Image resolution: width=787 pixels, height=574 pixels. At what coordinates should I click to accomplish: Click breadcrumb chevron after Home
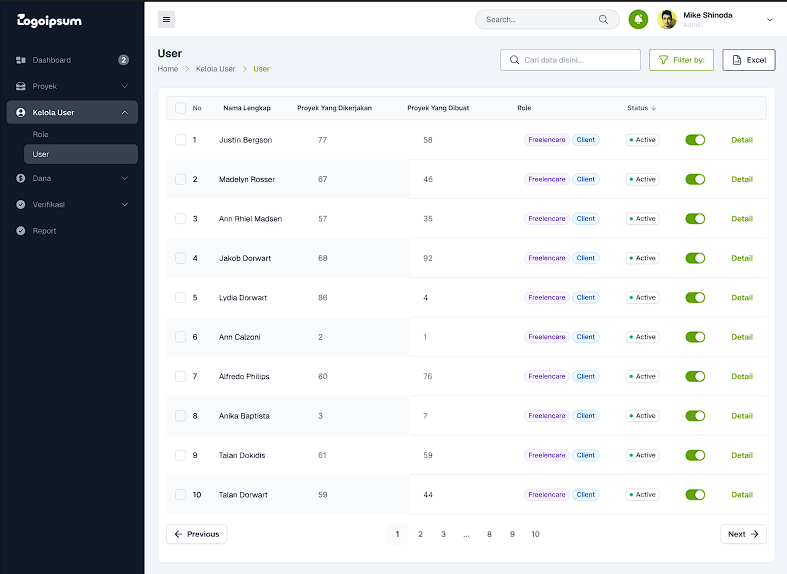point(187,69)
